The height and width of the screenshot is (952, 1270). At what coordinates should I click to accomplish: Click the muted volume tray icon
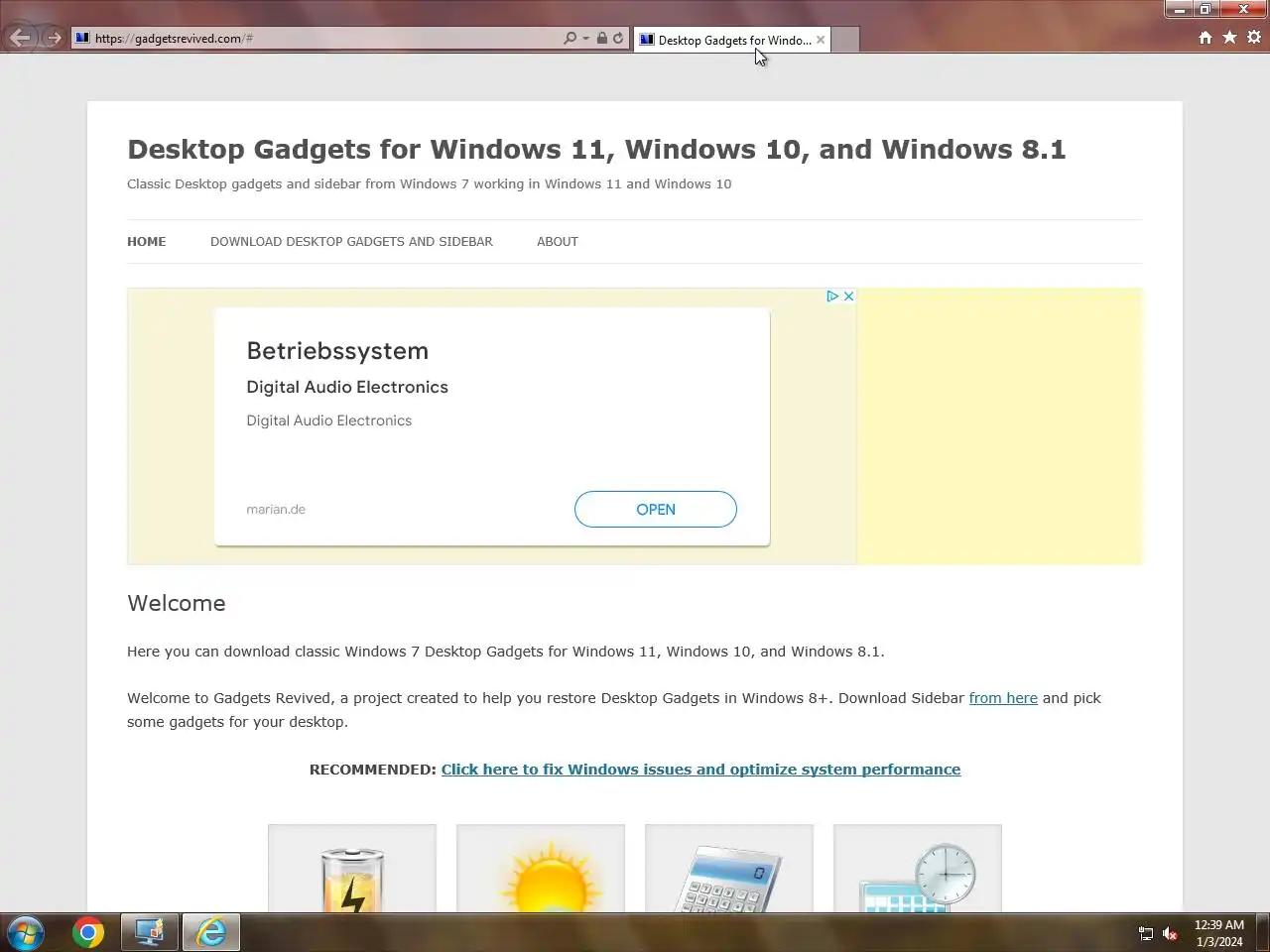[x=1170, y=933]
